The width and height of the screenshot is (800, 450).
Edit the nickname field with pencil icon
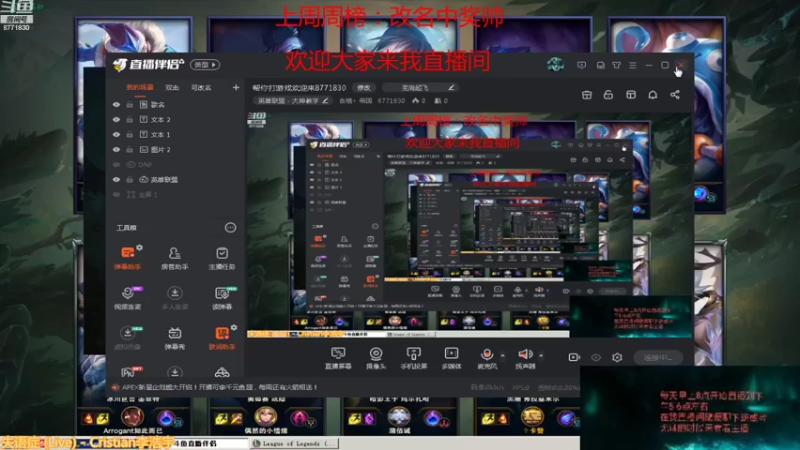tap(419, 88)
